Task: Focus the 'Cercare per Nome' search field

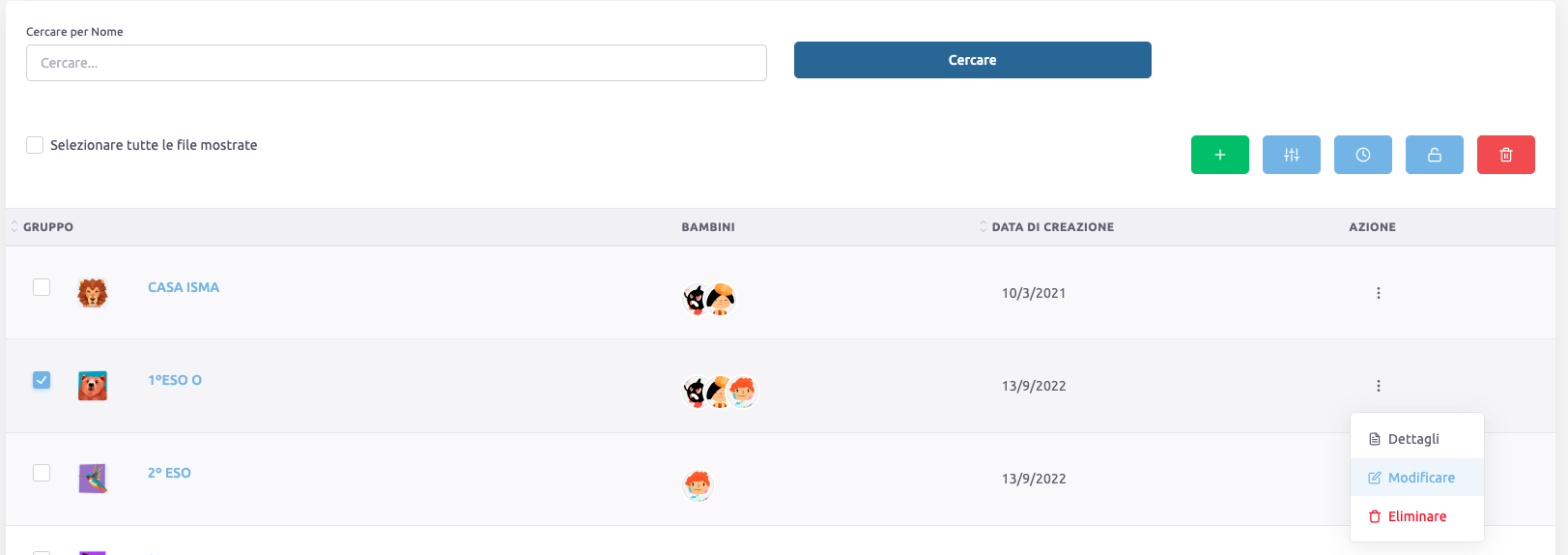Action: (396, 63)
